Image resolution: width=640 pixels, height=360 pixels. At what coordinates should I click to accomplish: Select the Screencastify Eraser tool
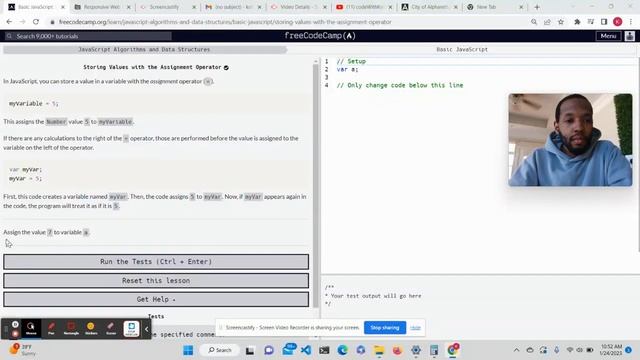coord(111,328)
